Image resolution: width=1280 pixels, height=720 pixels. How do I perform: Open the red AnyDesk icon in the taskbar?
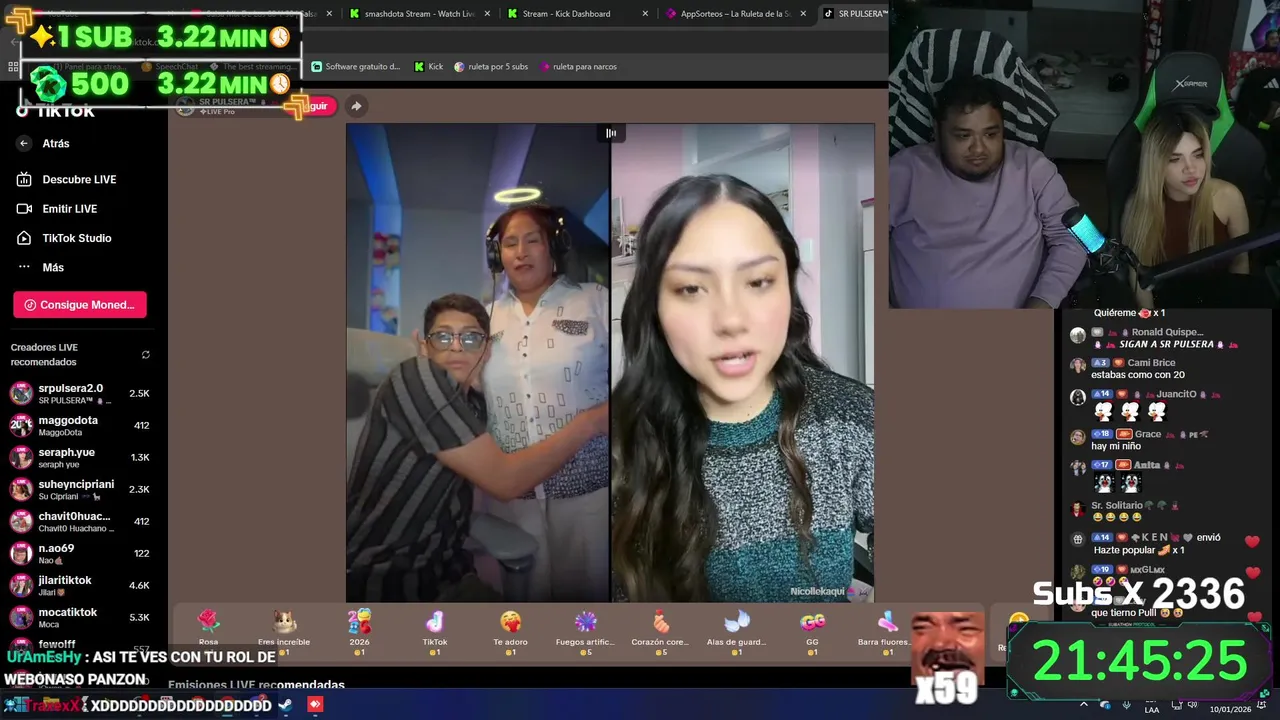tap(315, 705)
